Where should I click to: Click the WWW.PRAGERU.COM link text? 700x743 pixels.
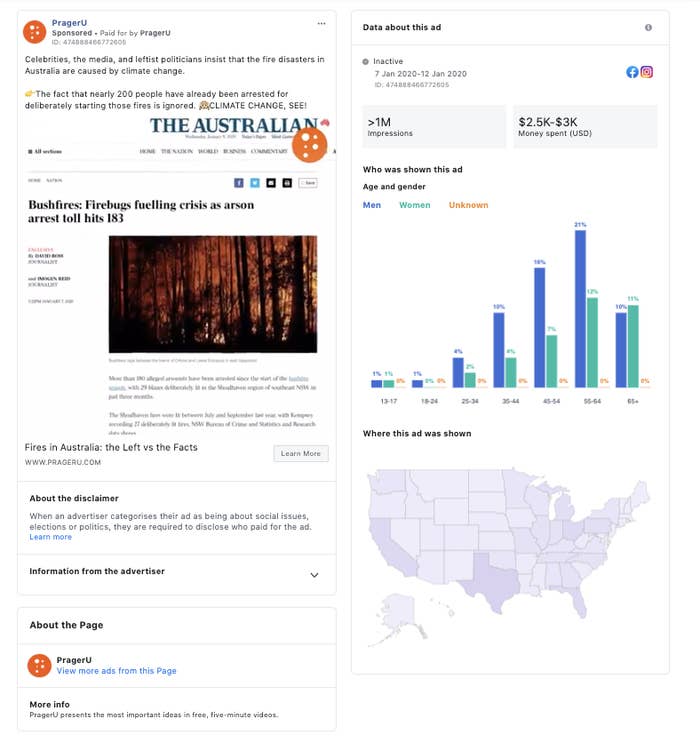point(63,462)
